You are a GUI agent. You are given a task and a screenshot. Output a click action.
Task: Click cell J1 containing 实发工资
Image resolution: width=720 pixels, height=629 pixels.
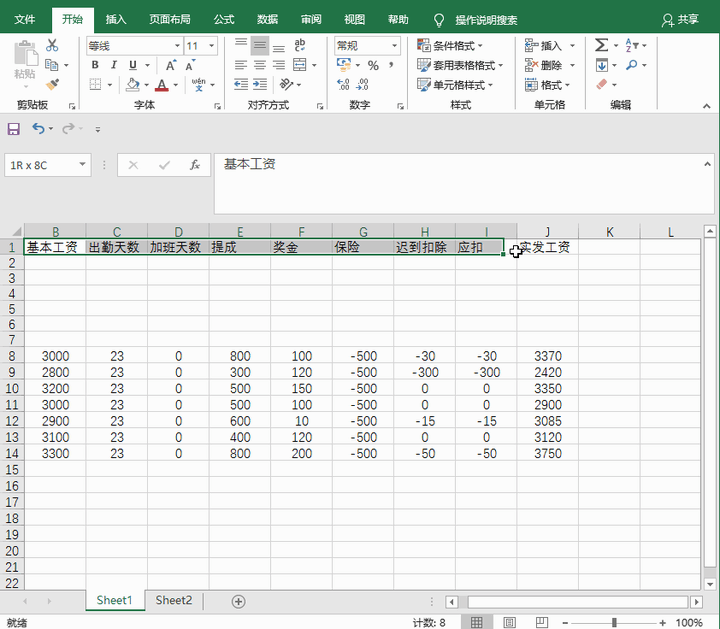pyautogui.click(x=547, y=247)
